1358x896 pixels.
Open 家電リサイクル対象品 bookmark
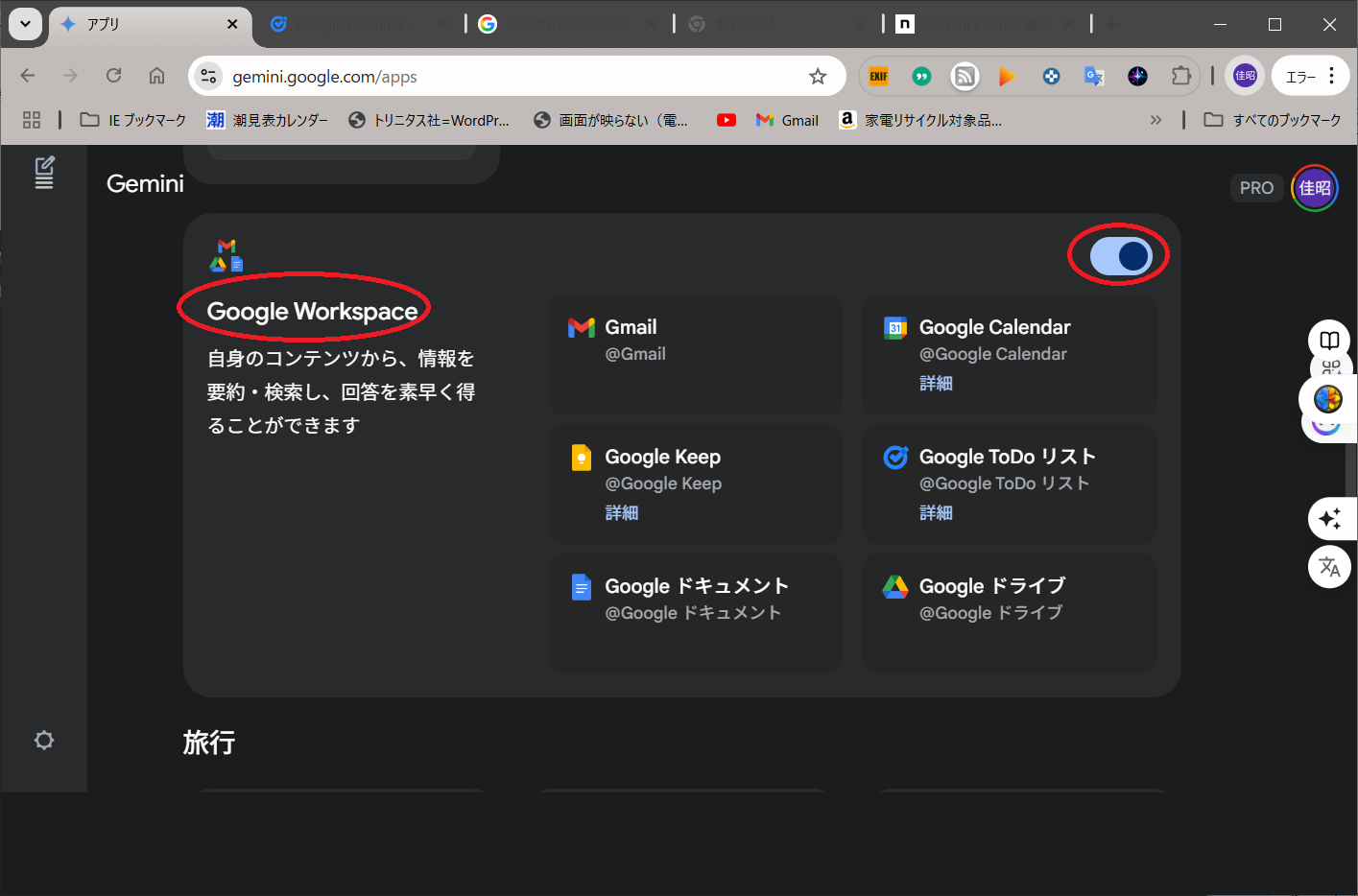[921, 120]
